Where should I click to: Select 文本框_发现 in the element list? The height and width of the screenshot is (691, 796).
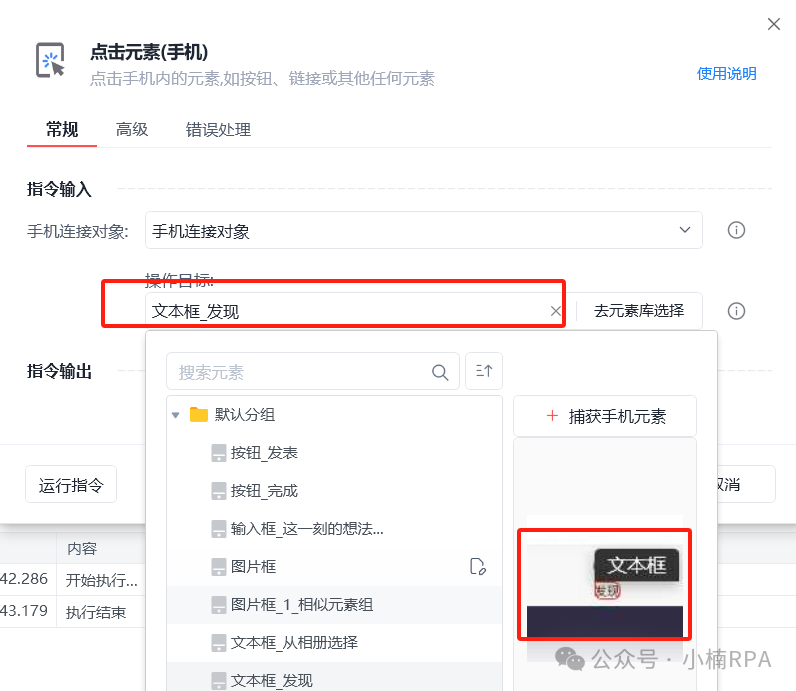(334, 677)
